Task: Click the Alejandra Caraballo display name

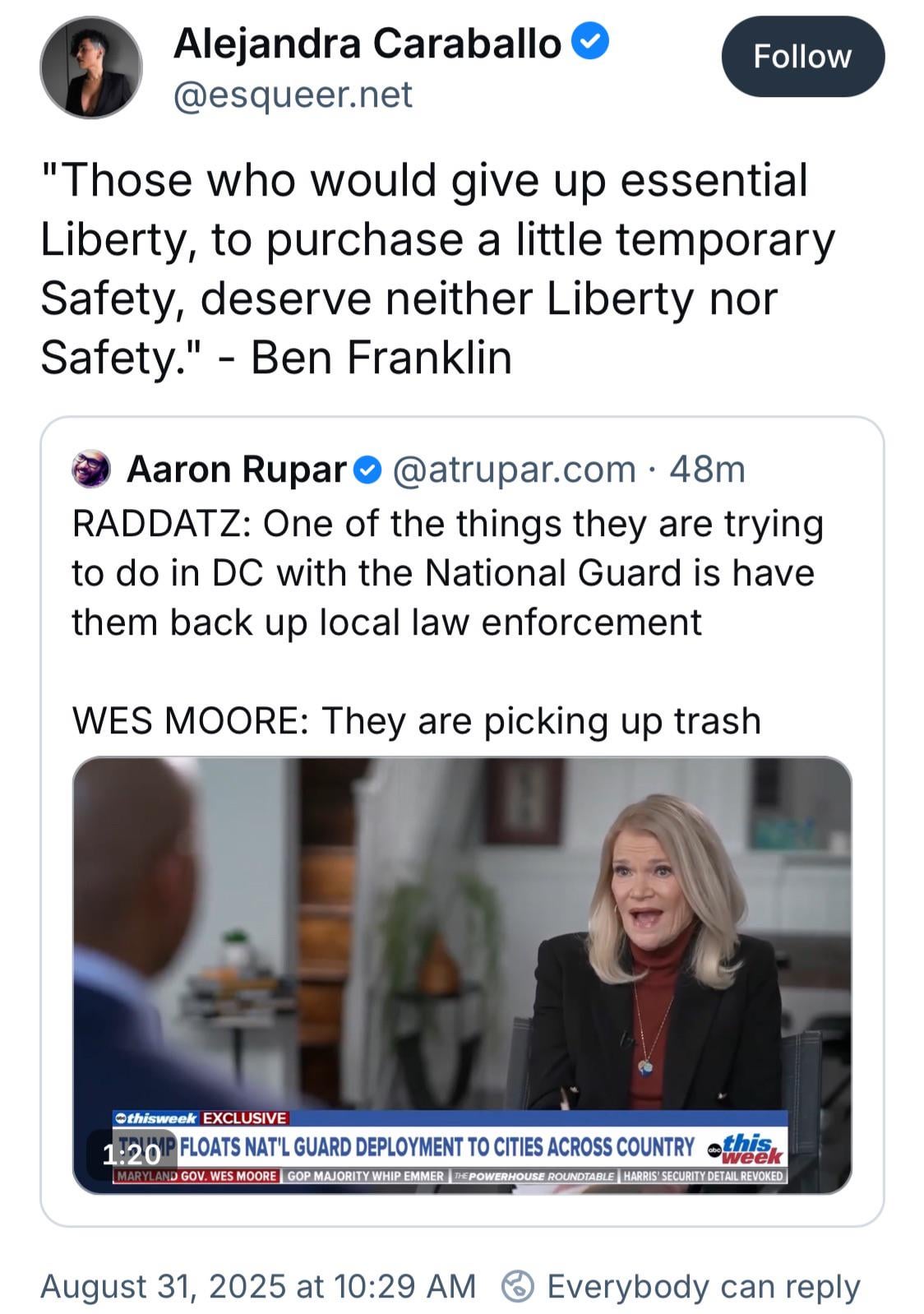Action: click(x=367, y=43)
